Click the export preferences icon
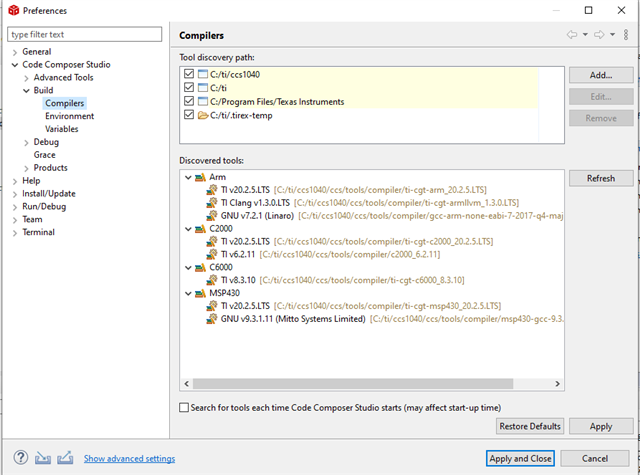This screenshot has width=640, height=475. [65, 458]
